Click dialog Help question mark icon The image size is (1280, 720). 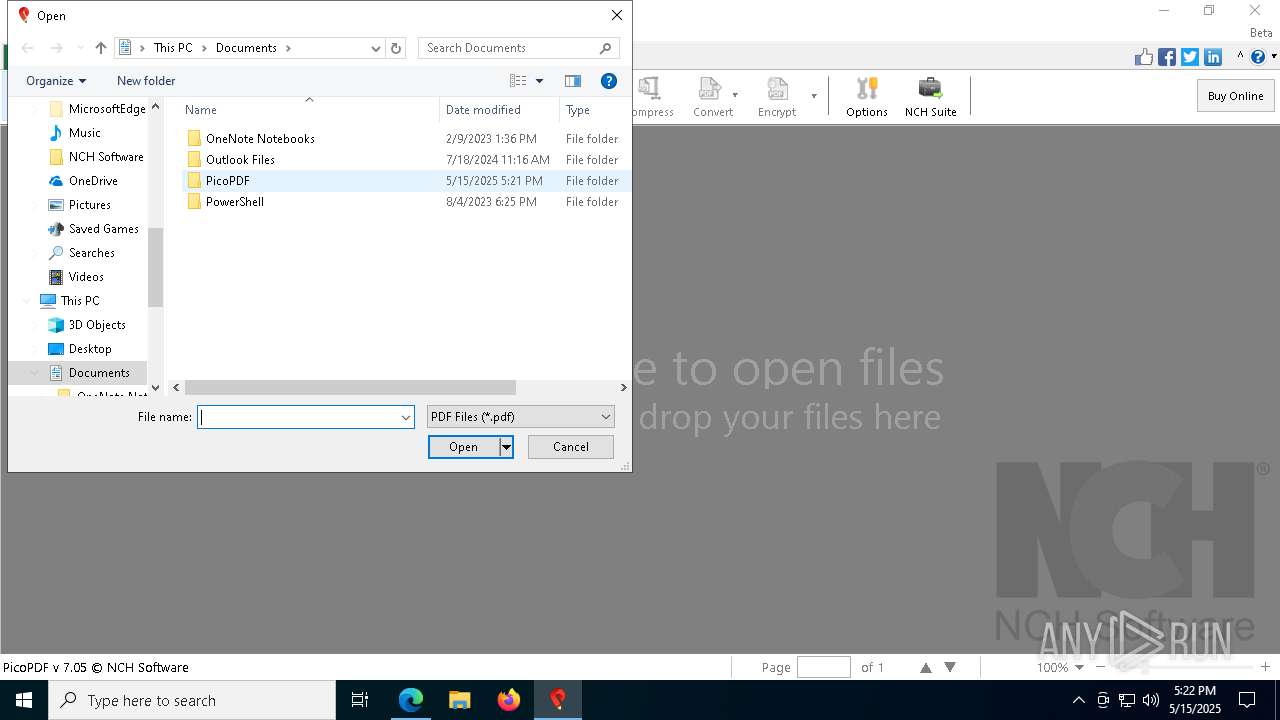(x=608, y=81)
